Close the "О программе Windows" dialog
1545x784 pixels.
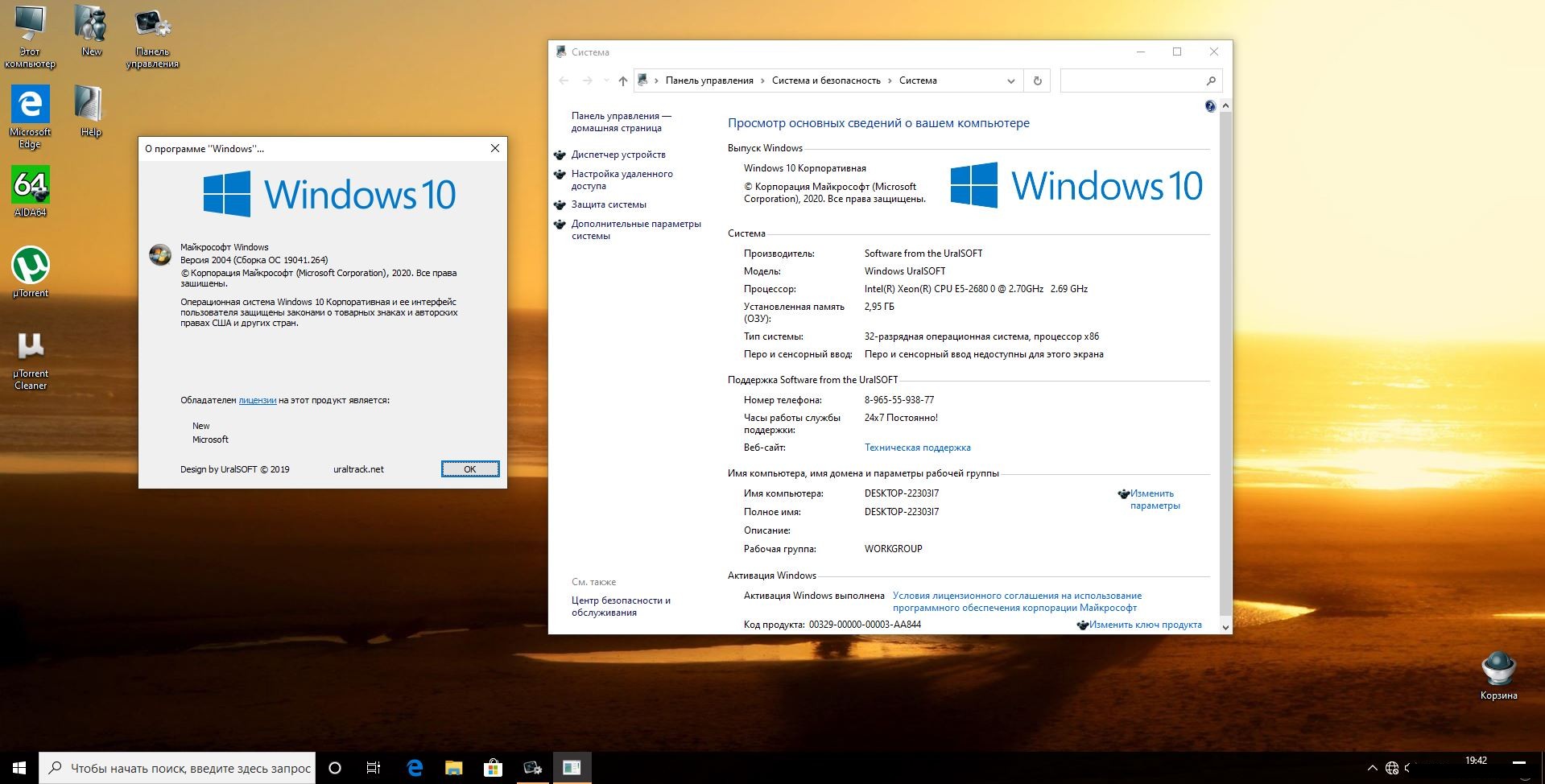pos(495,148)
